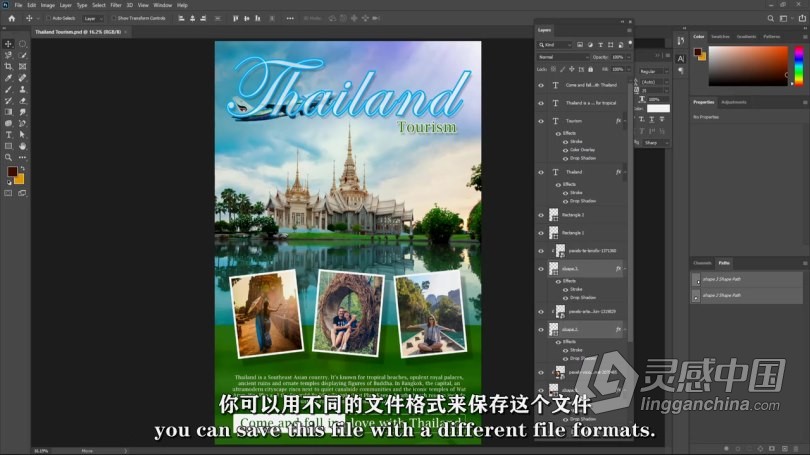Select the Gradient tool
This screenshot has height=455, width=810.
(x=8, y=112)
